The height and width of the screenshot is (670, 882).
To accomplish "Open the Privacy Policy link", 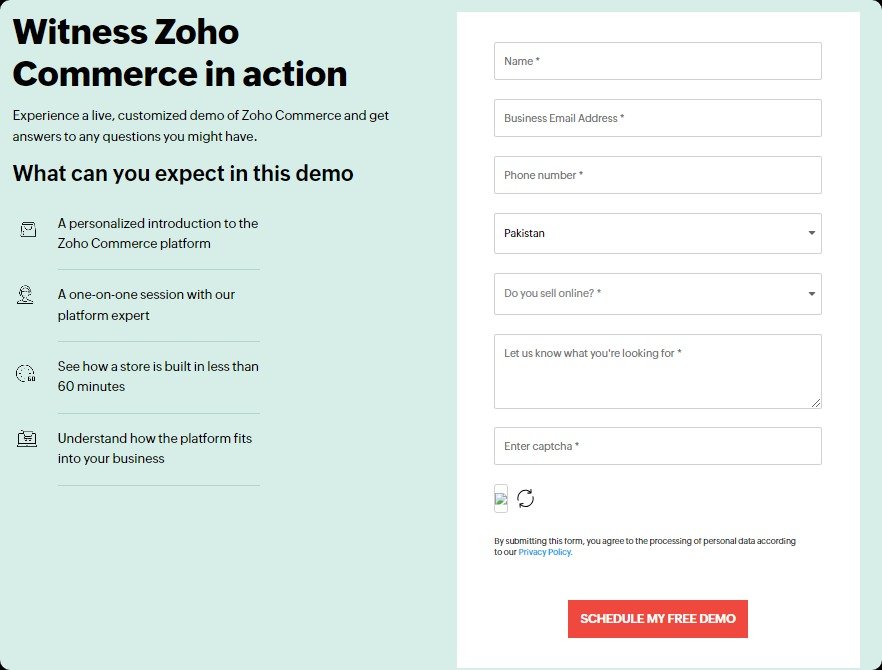I will 544,552.
